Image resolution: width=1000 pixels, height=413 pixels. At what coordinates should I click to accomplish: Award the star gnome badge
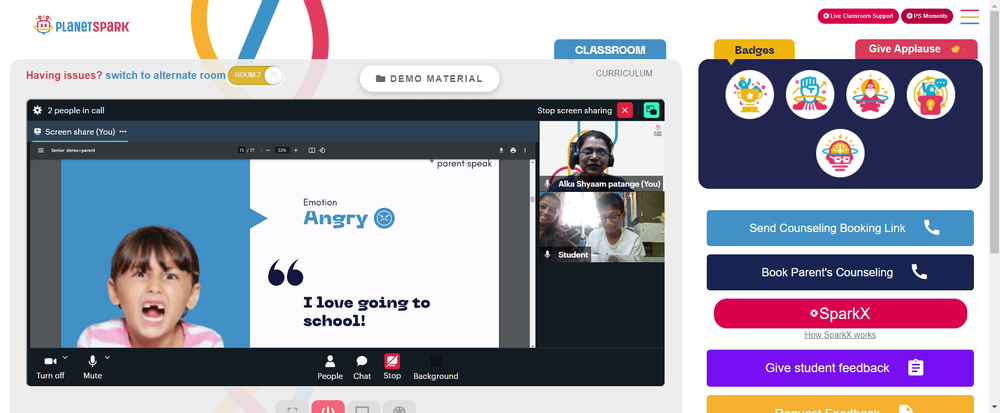(x=871, y=94)
